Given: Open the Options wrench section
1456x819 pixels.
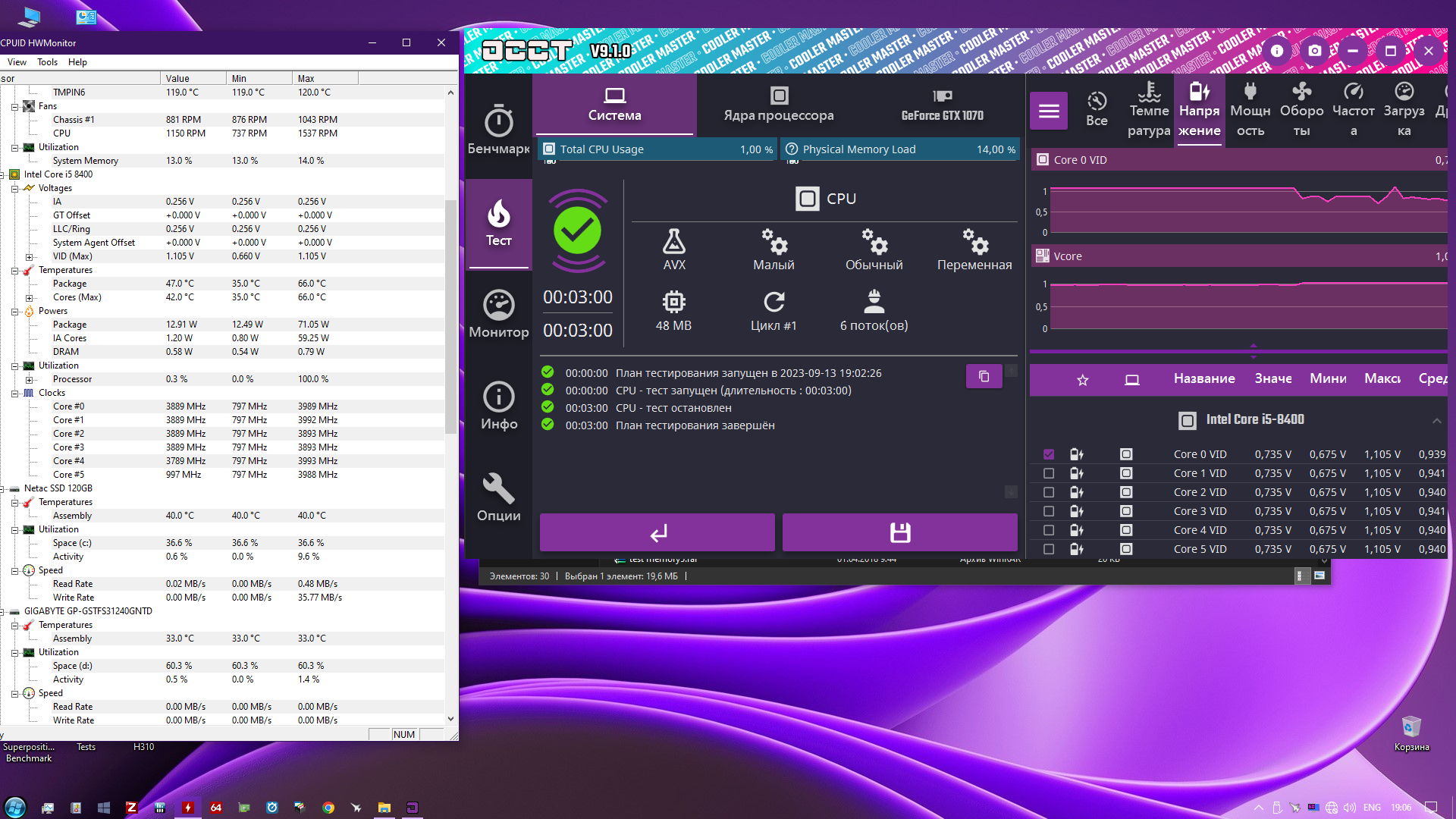Looking at the screenshot, I should click(x=498, y=497).
